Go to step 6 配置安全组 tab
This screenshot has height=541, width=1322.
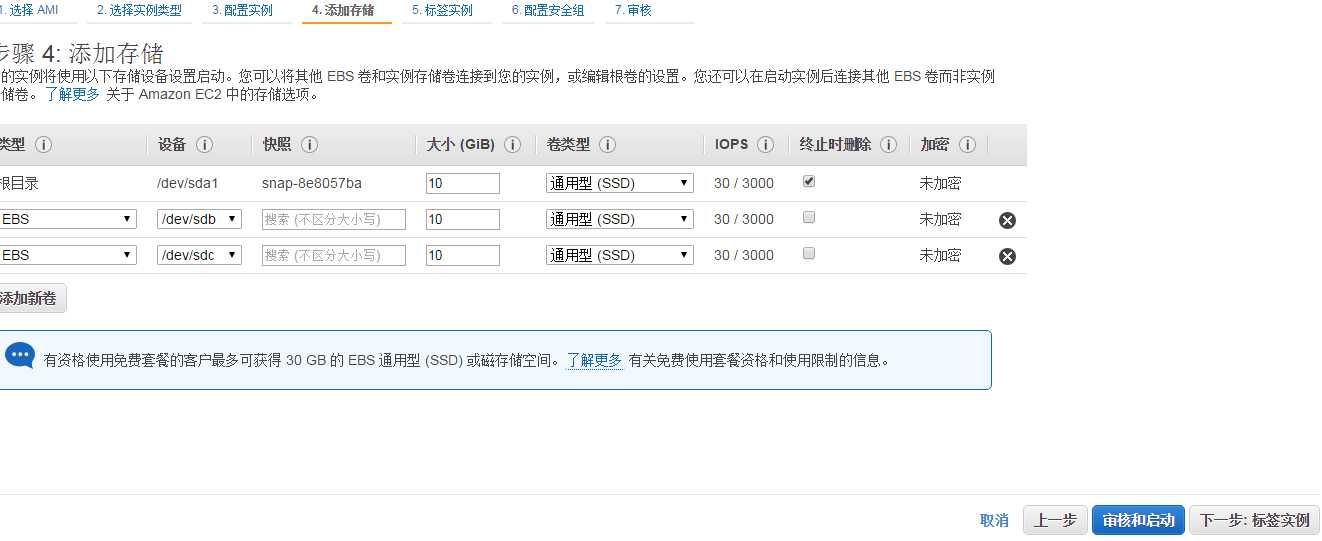(x=547, y=10)
